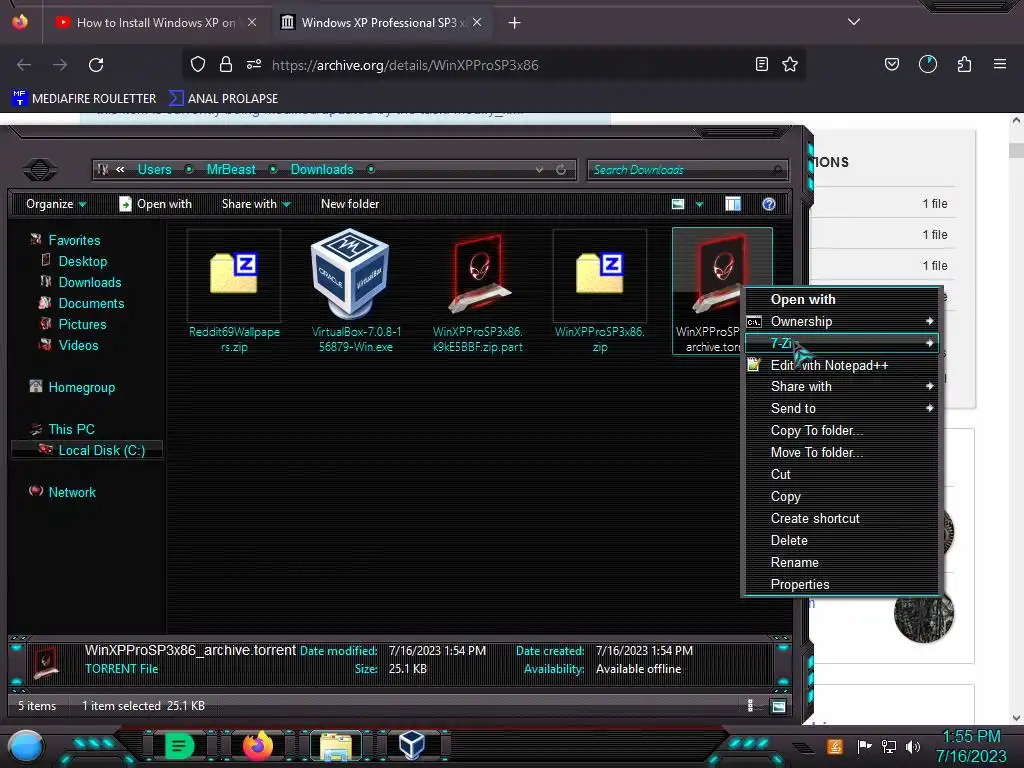This screenshot has width=1024, height=768.
Task: Close the Windows XP Professional SP3 tab
Action: [x=477, y=22]
